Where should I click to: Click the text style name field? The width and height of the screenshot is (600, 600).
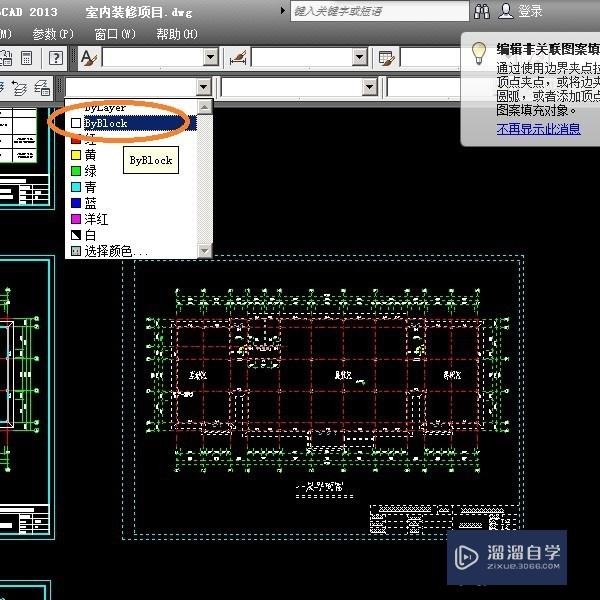[153, 58]
